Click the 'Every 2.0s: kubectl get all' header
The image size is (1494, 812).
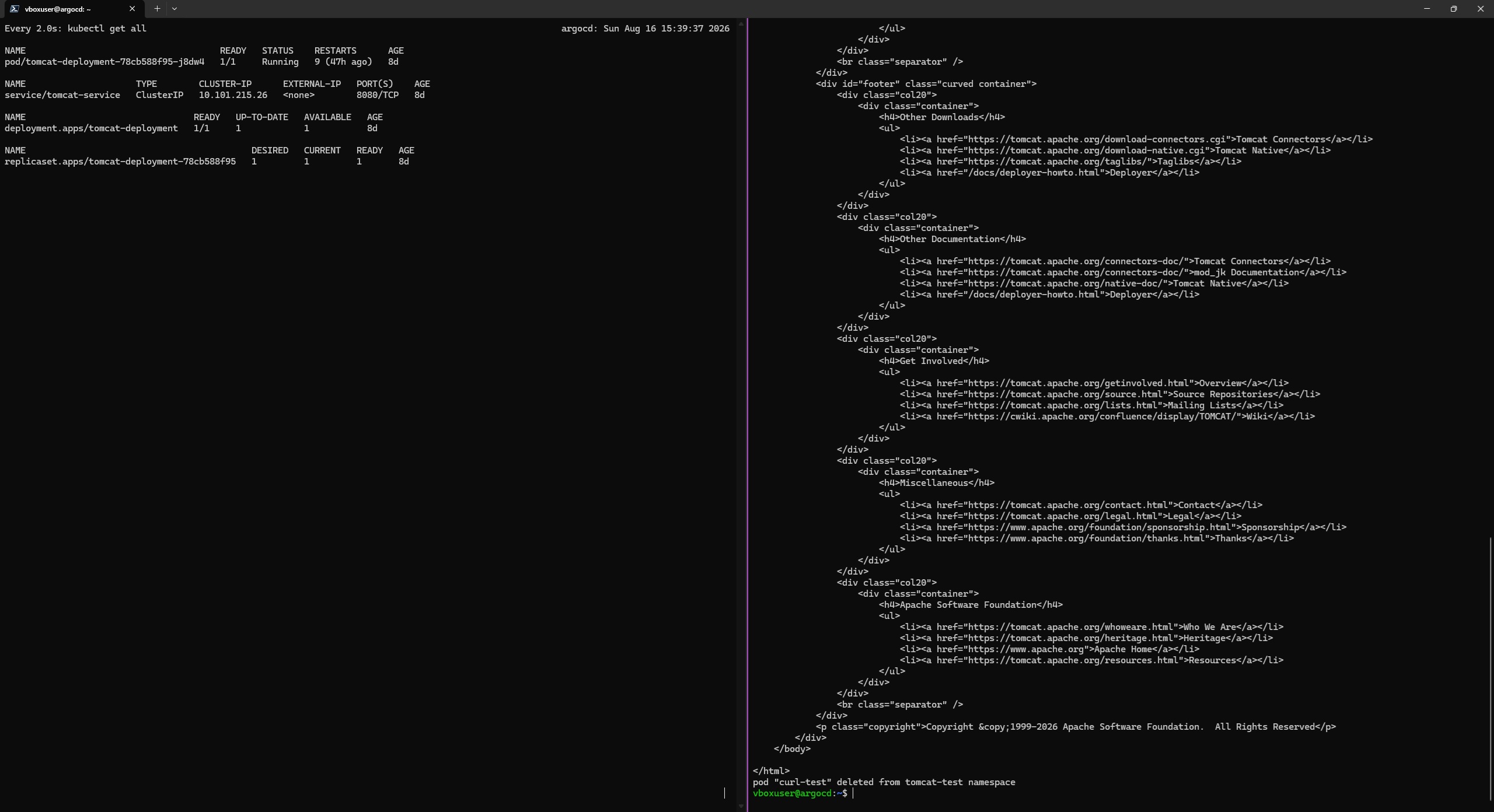coord(75,29)
